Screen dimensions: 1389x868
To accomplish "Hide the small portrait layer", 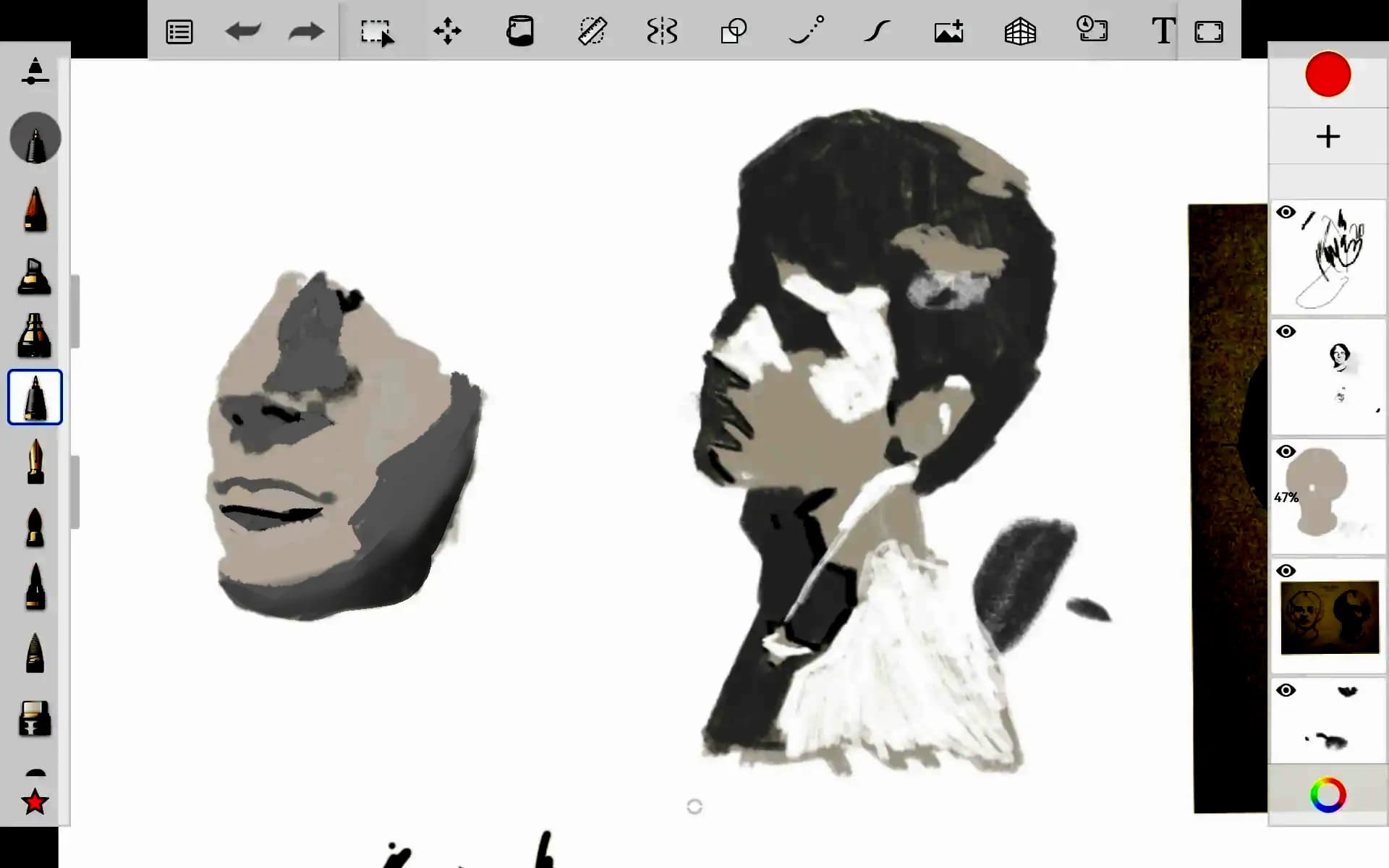I will pyautogui.click(x=1286, y=332).
